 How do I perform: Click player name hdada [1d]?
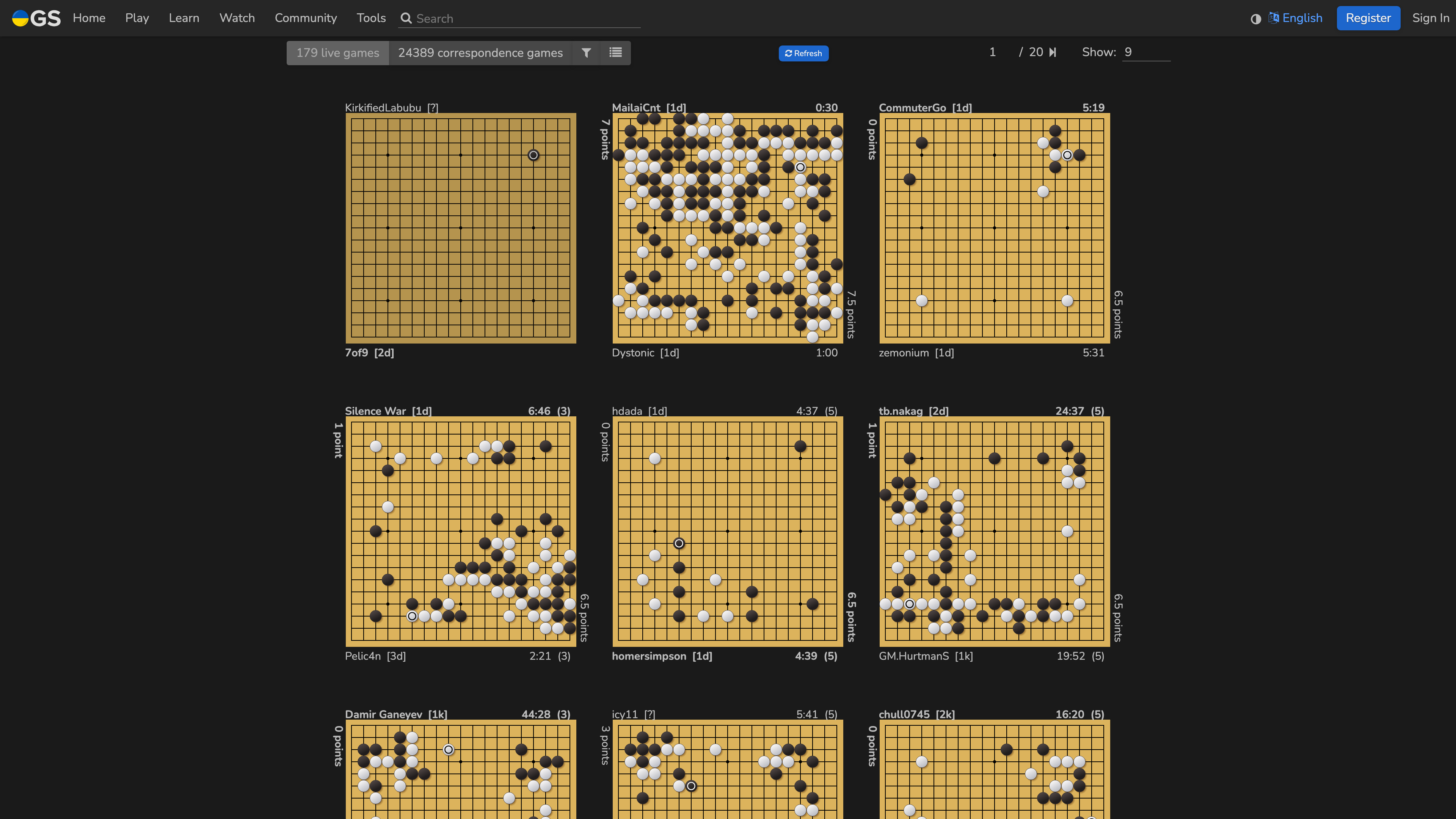pyautogui.click(x=639, y=411)
